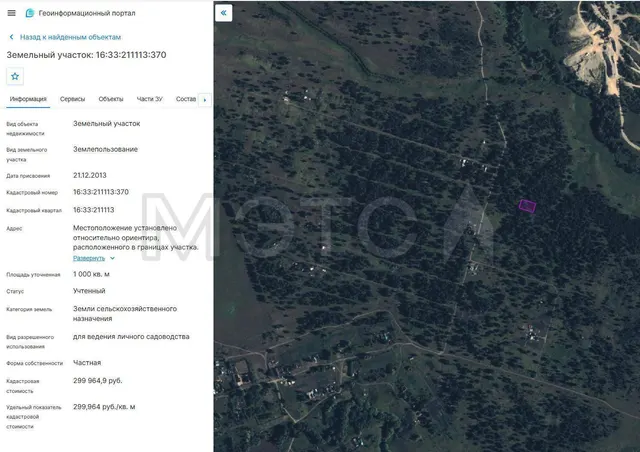The width and height of the screenshot is (640, 452).
Task: Select the area value 1 000 кв. м
Action: pos(91,274)
